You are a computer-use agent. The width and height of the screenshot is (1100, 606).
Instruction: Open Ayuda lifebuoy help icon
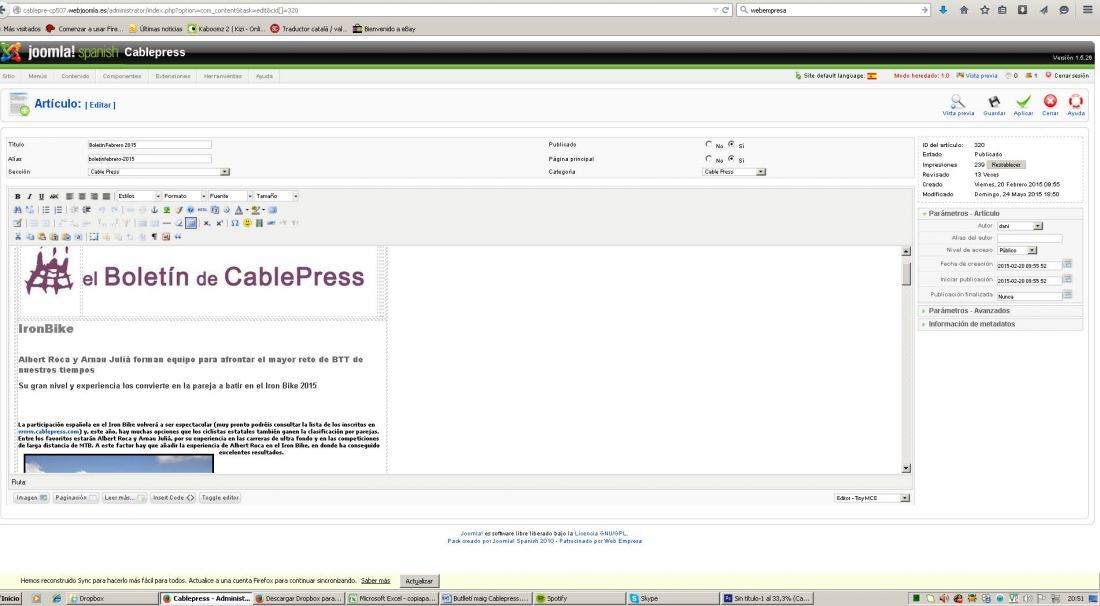pos(1075,102)
